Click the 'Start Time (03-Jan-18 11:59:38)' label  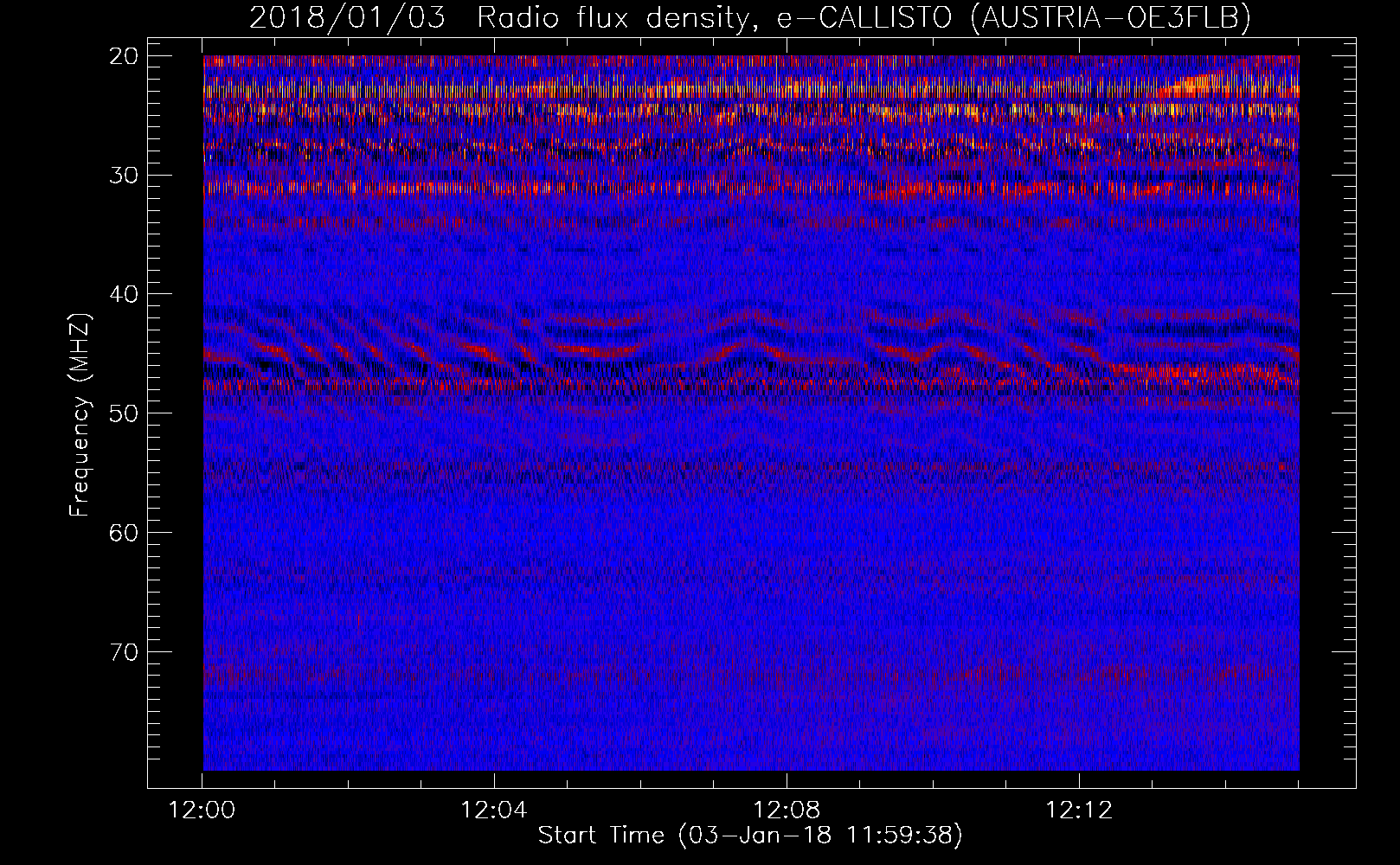[750, 836]
